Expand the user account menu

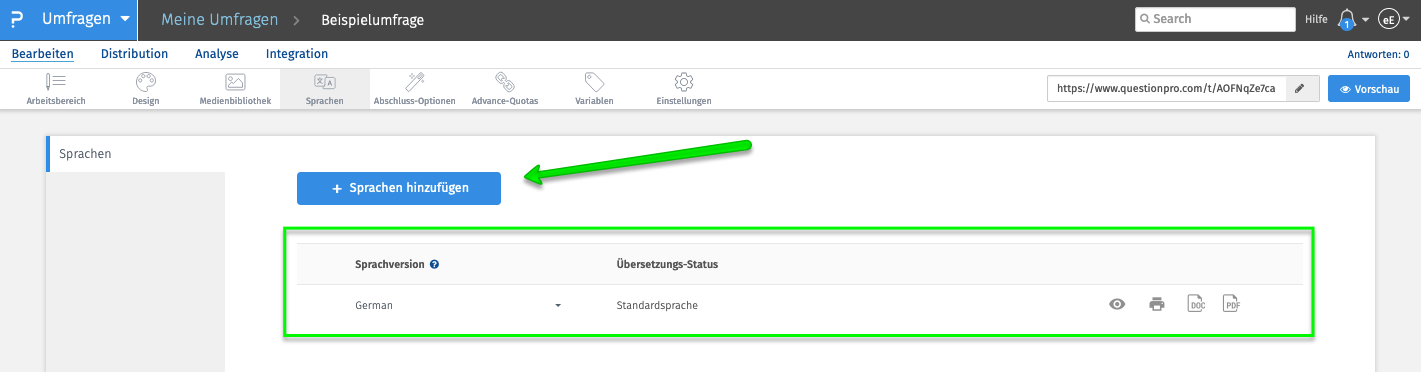coord(1395,19)
